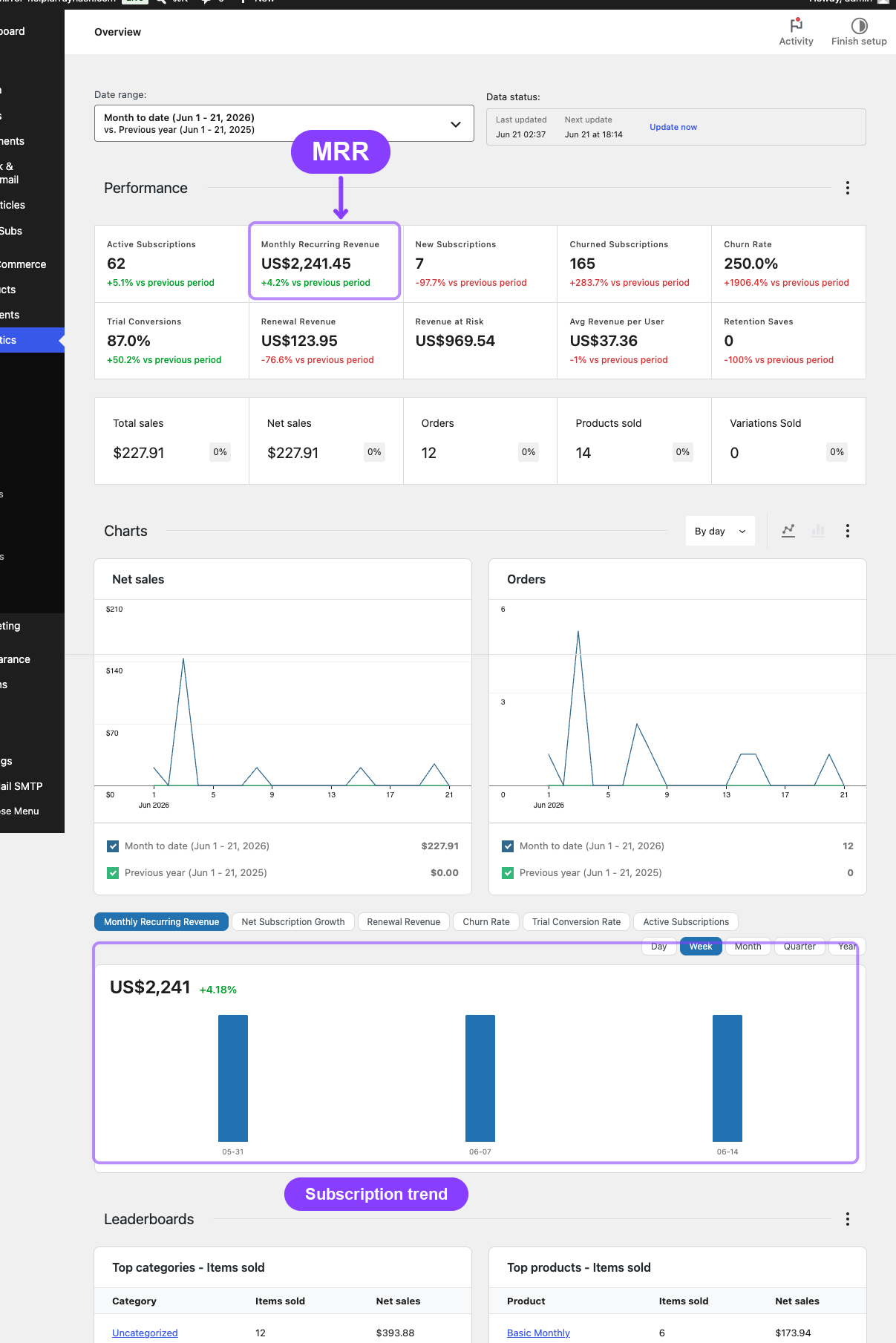
Task: Open the Trial Conversions 87.0% card
Action: click(171, 341)
